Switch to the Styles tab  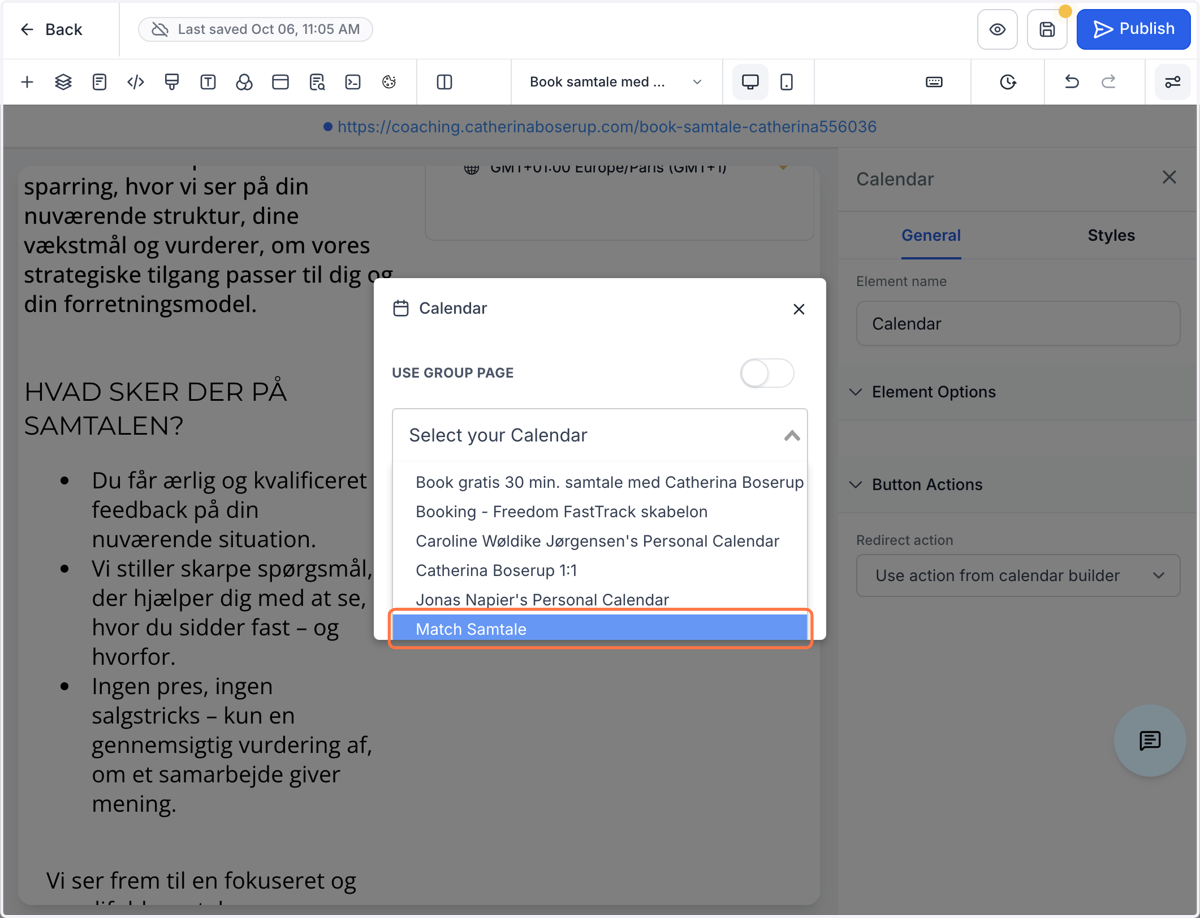(1111, 236)
